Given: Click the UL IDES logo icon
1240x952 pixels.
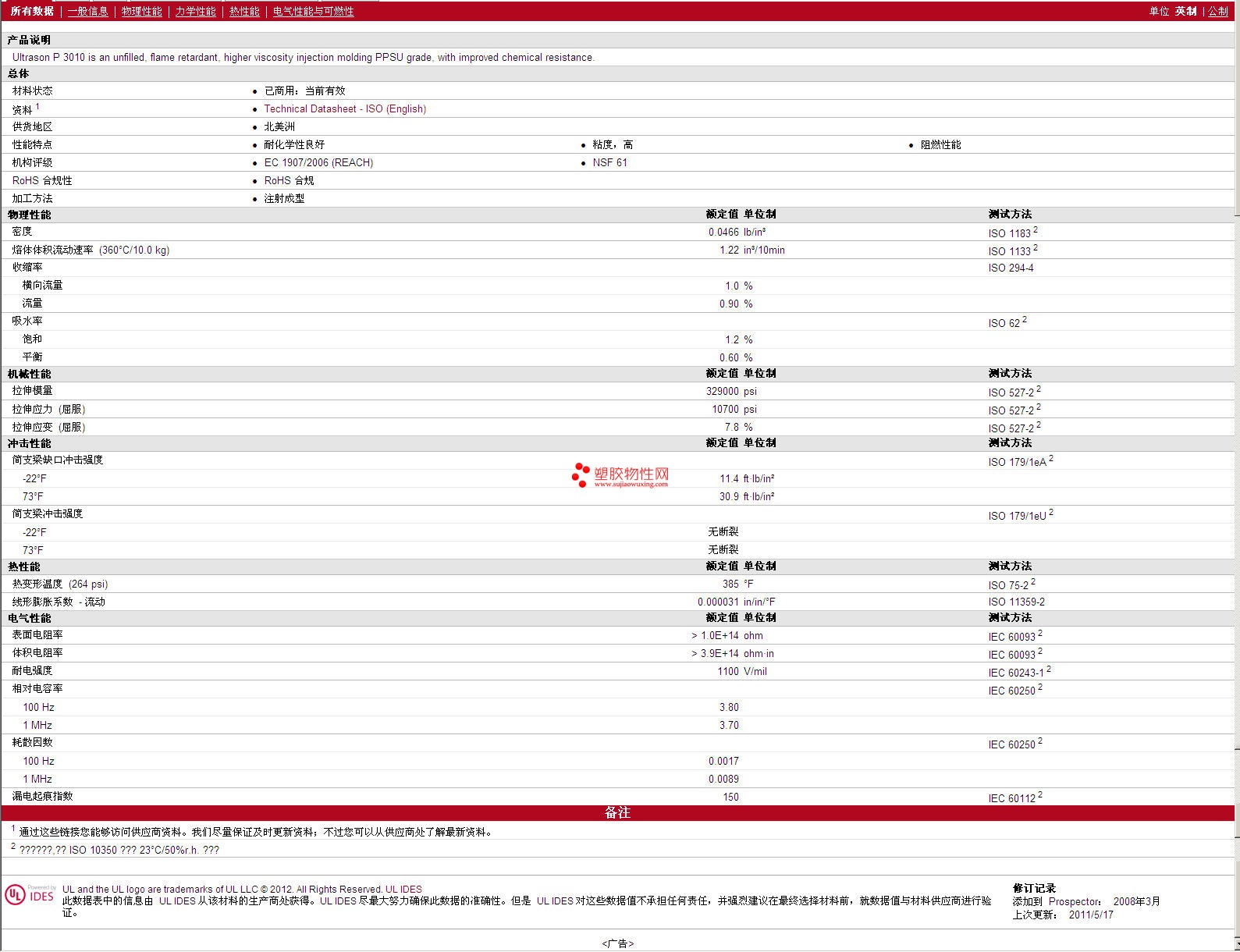Looking at the screenshot, I should tap(30, 894).
